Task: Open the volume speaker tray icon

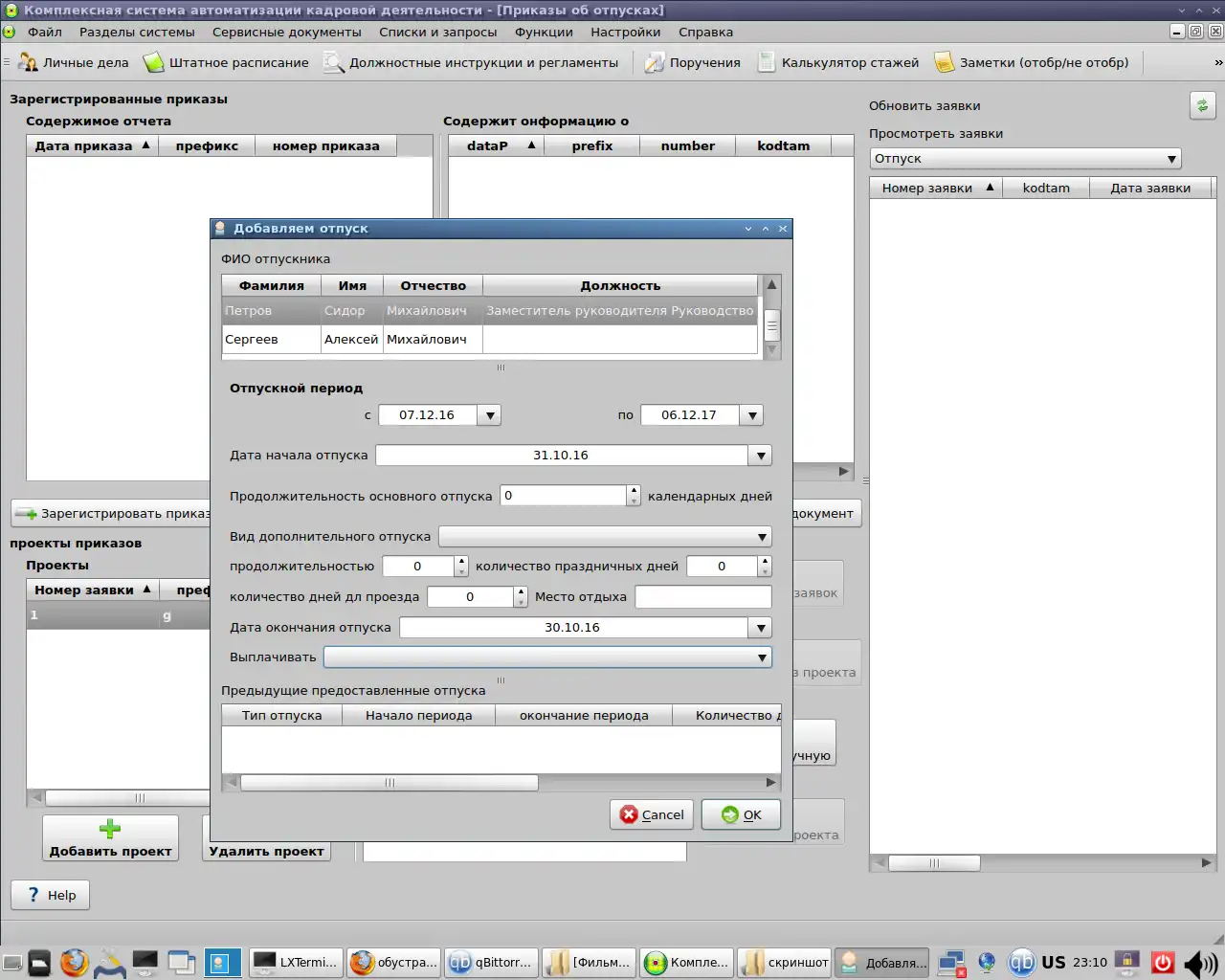Action: click(x=1199, y=963)
